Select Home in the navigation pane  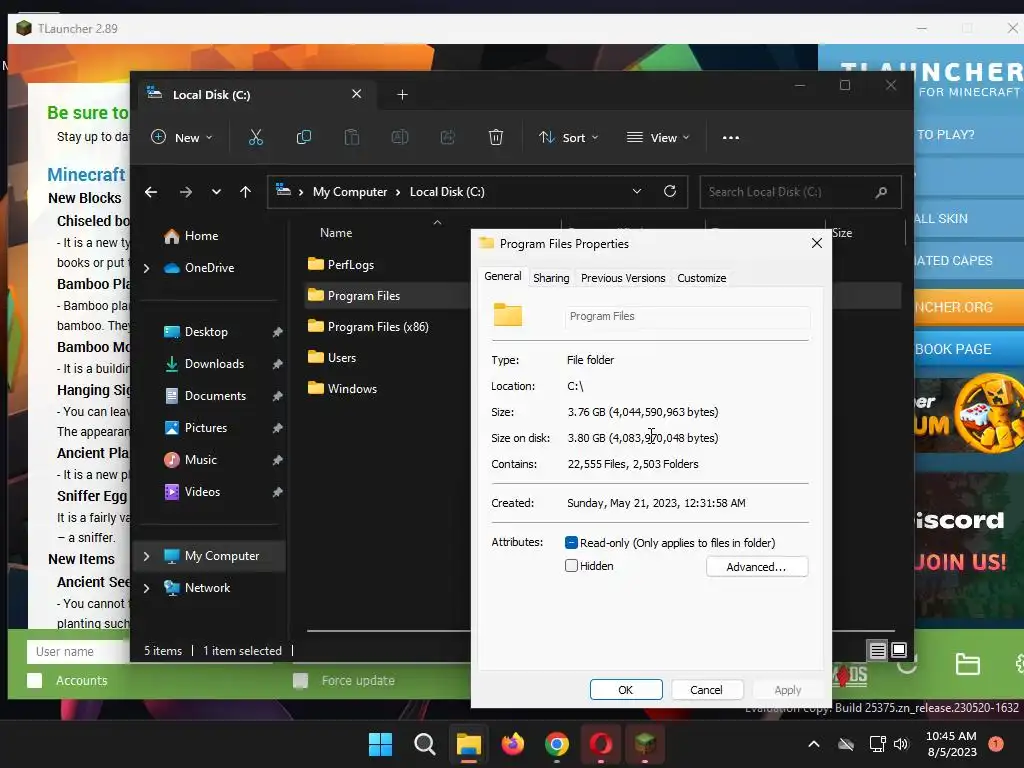click(200, 236)
